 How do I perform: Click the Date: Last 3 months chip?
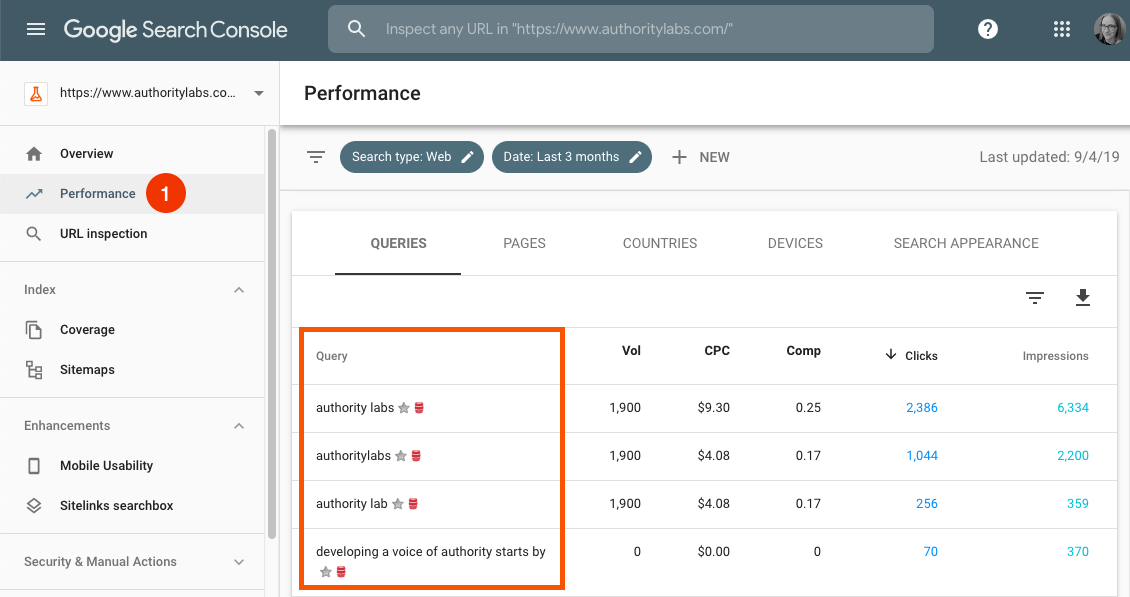tap(571, 157)
